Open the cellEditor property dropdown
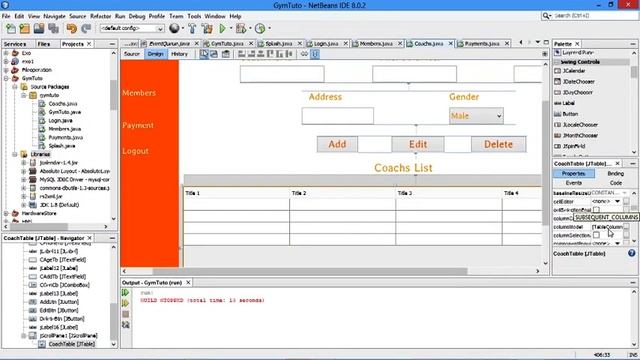This screenshot has height=360, width=640. [x=618, y=201]
